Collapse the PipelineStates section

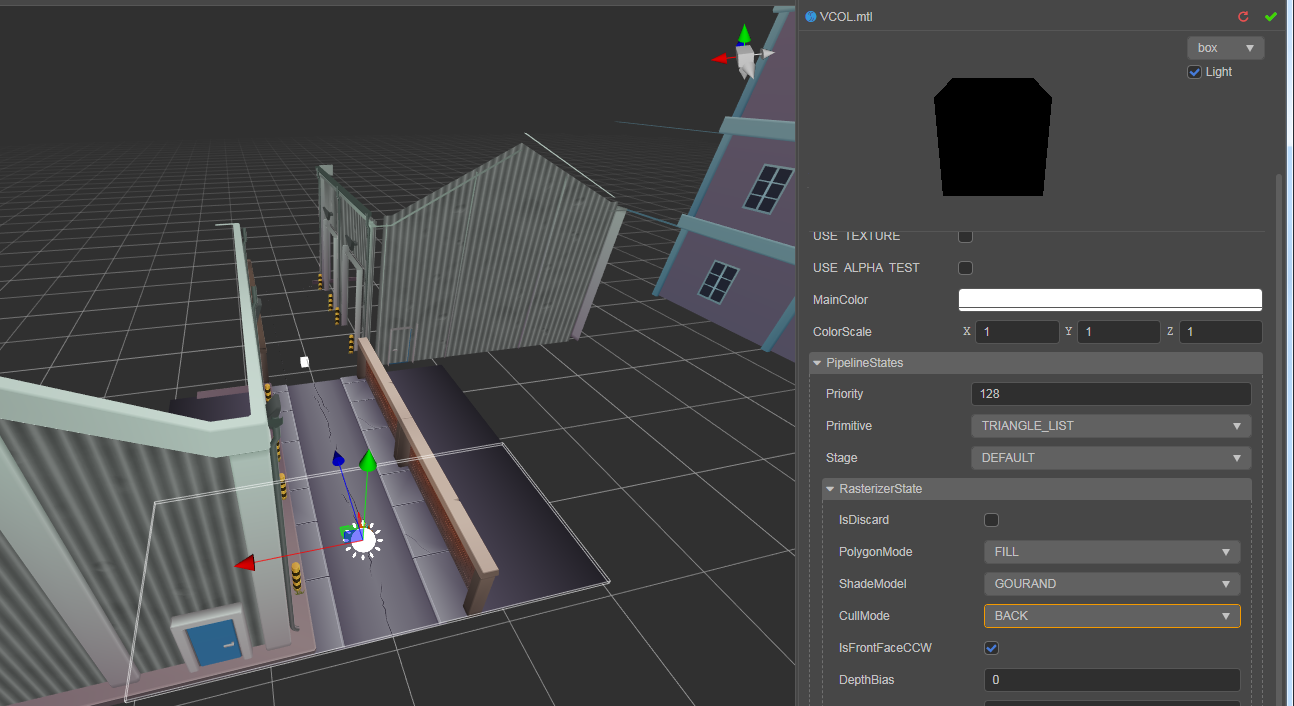pyautogui.click(x=817, y=363)
